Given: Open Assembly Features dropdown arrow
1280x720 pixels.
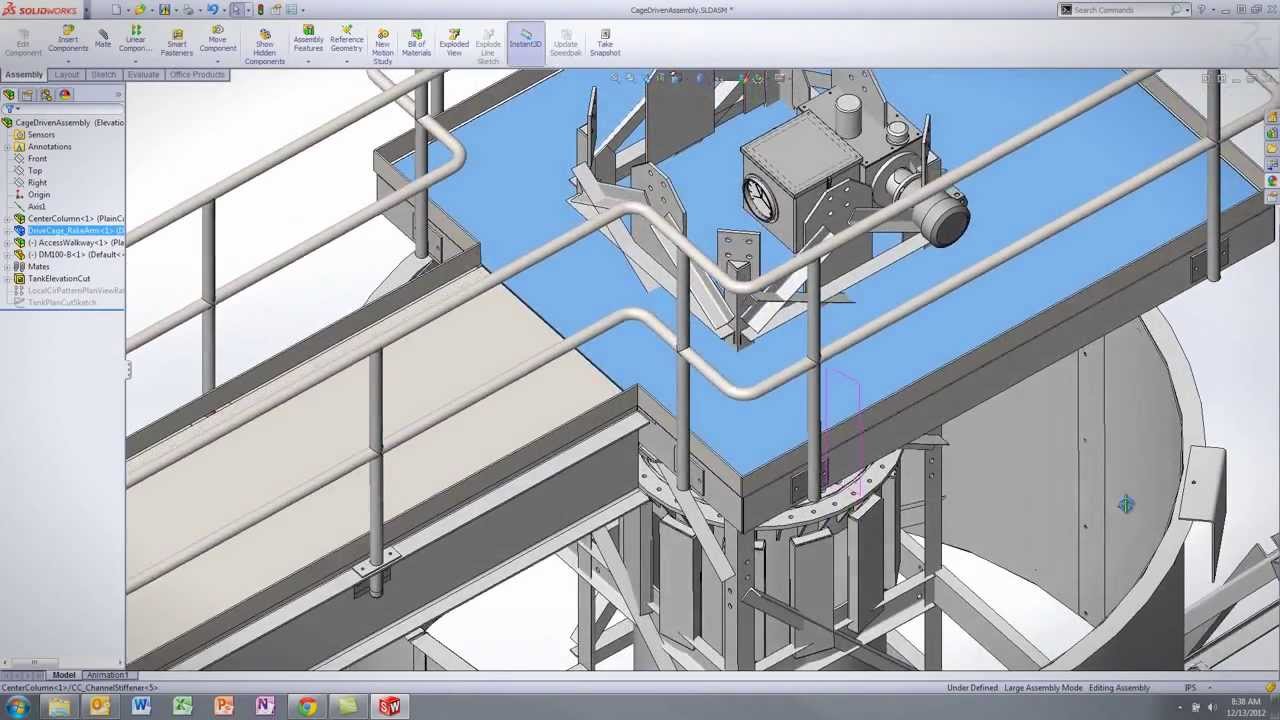Looking at the screenshot, I should point(308,61).
